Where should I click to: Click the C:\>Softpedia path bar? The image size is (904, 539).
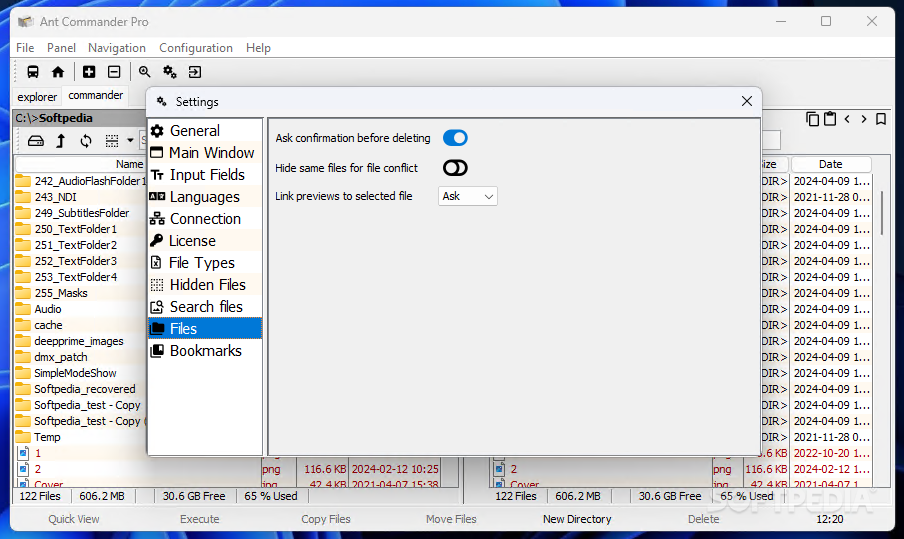click(80, 118)
